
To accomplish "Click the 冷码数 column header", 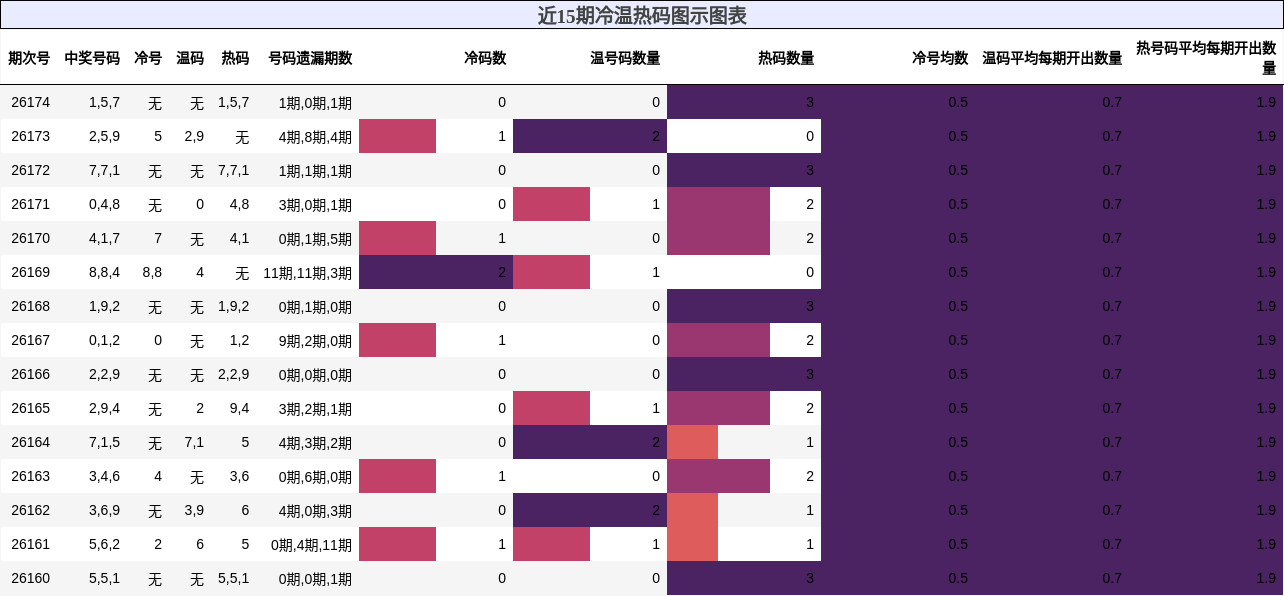I will (485, 58).
